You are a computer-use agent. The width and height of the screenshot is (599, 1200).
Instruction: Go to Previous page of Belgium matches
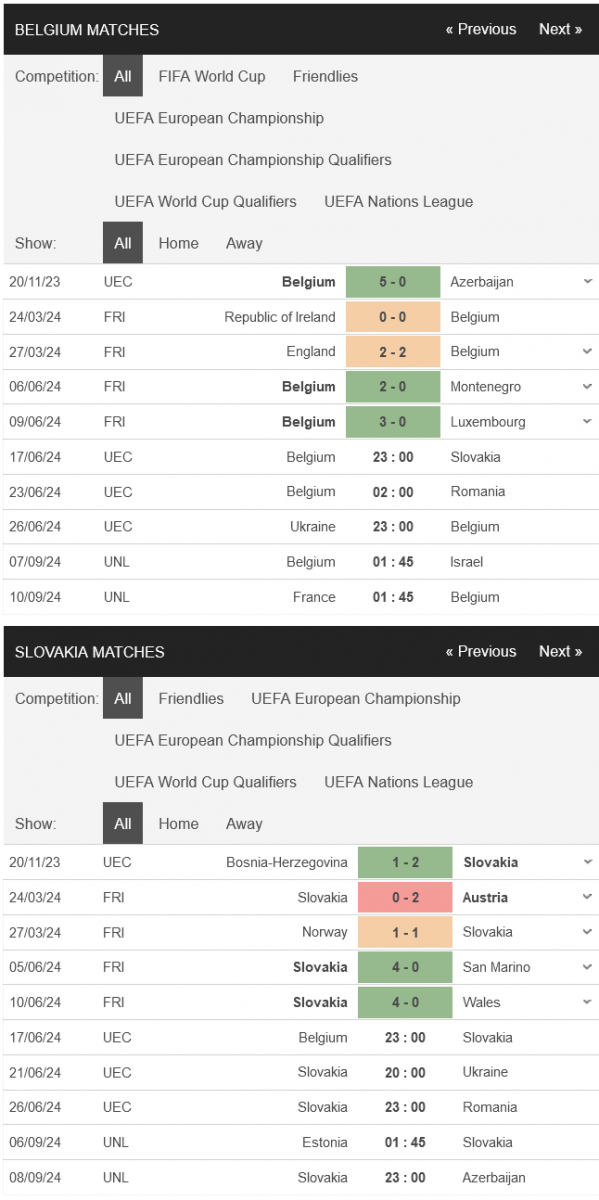tap(481, 29)
